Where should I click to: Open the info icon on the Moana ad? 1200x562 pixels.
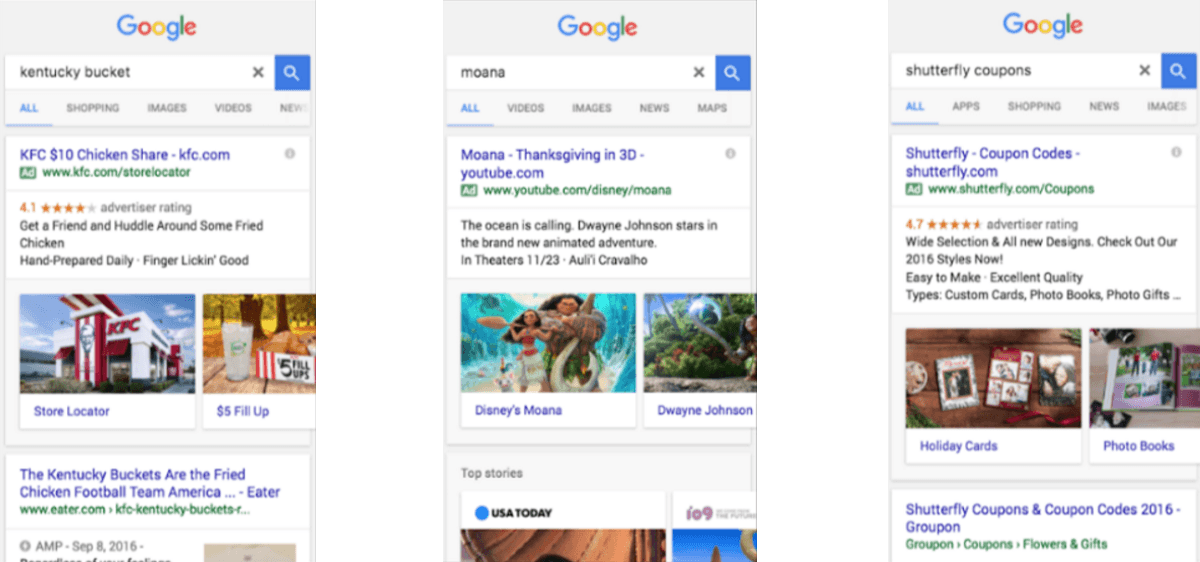(730, 154)
